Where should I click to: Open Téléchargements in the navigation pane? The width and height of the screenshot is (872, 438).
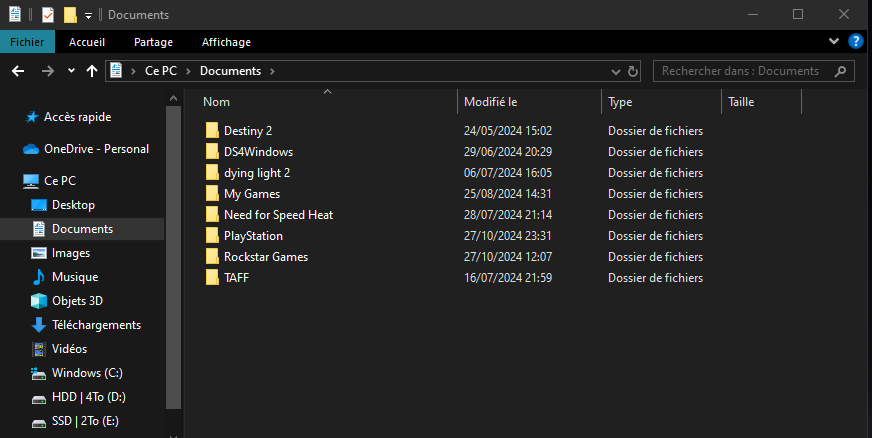click(x=96, y=325)
